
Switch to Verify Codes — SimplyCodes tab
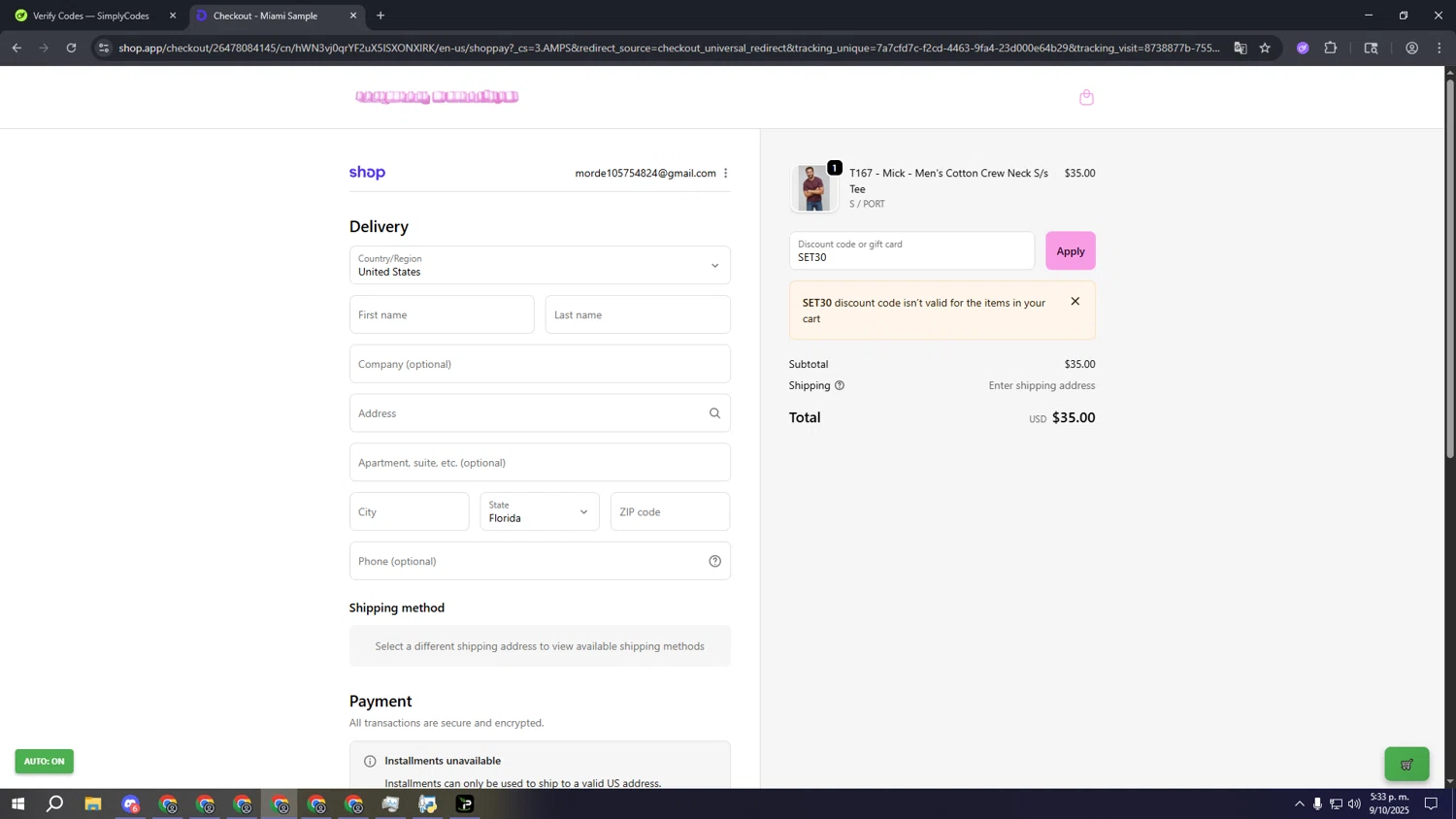click(x=92, y=16)
